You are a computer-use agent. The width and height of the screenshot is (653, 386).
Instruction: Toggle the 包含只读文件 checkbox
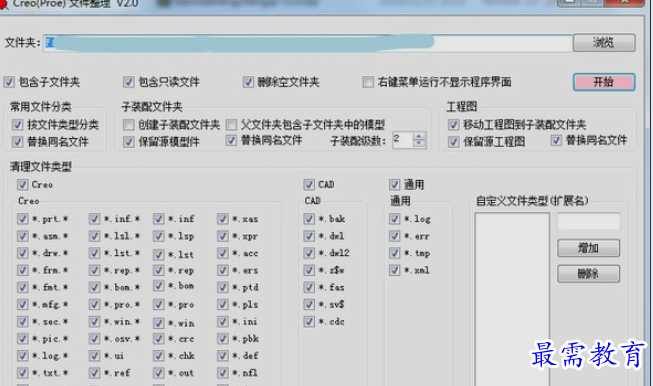(x=129, y=82)
